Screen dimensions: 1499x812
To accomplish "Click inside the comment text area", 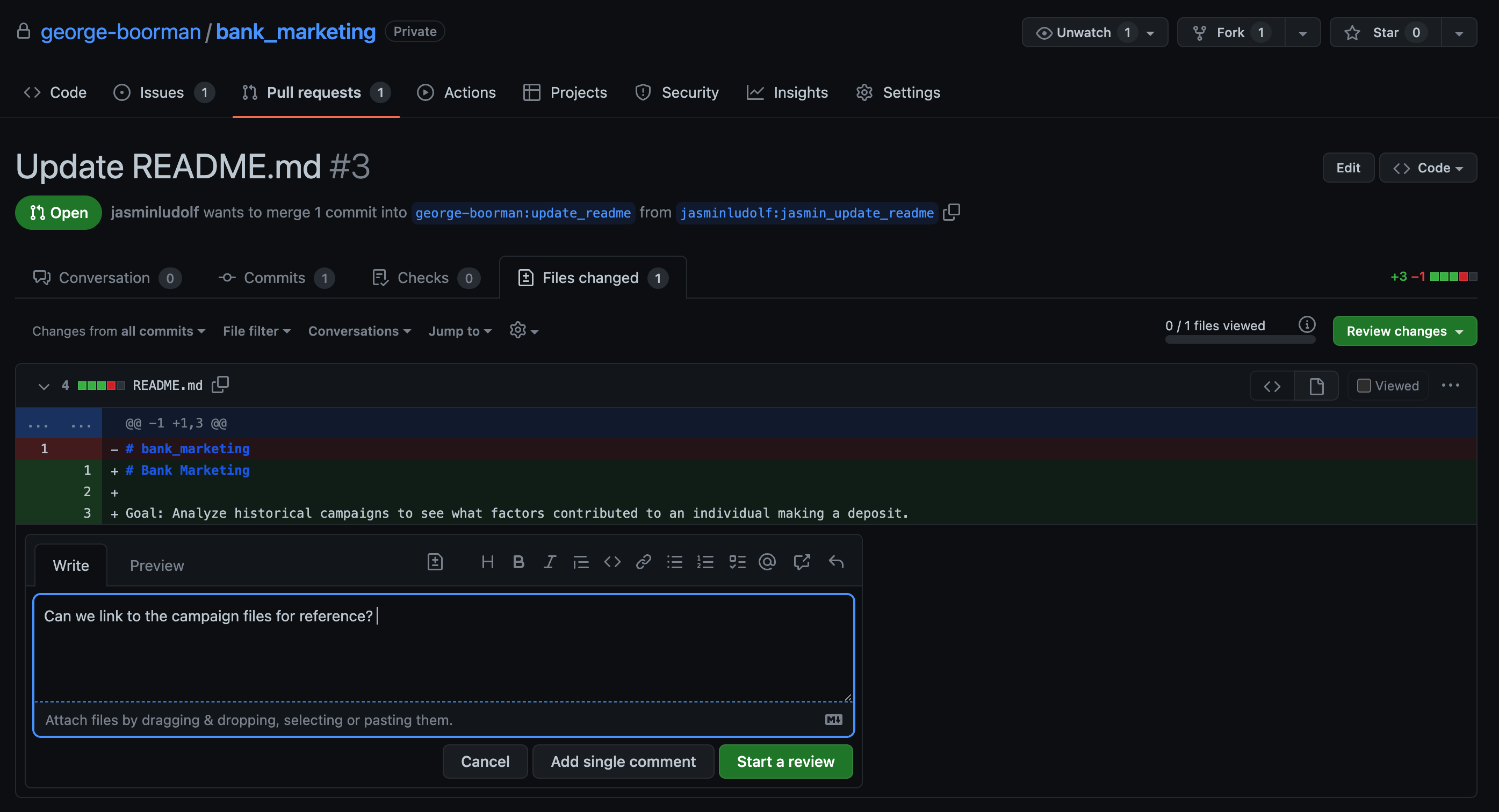I will (x=443, y=648).
